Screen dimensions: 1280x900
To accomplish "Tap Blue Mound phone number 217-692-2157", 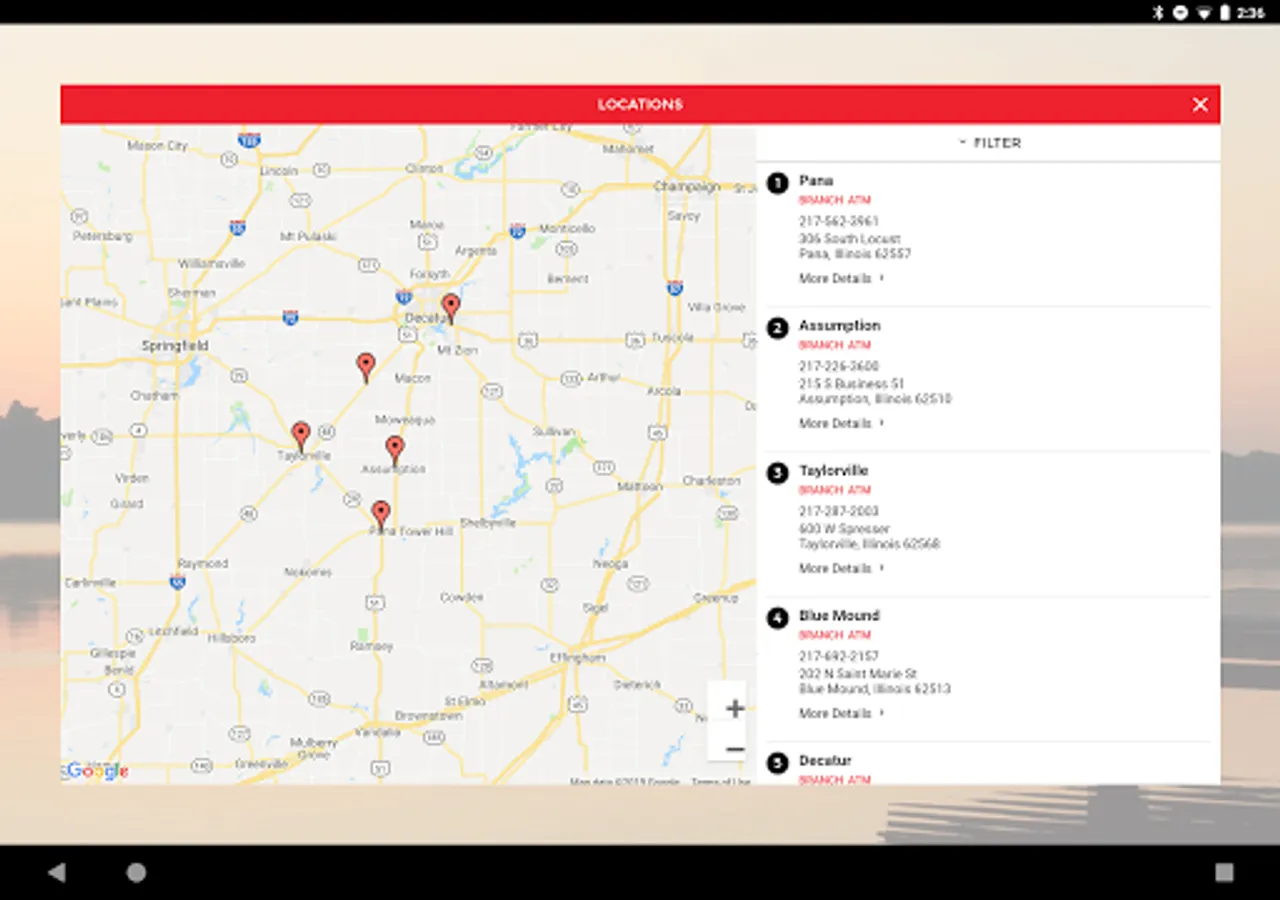I will pos(838,656).
